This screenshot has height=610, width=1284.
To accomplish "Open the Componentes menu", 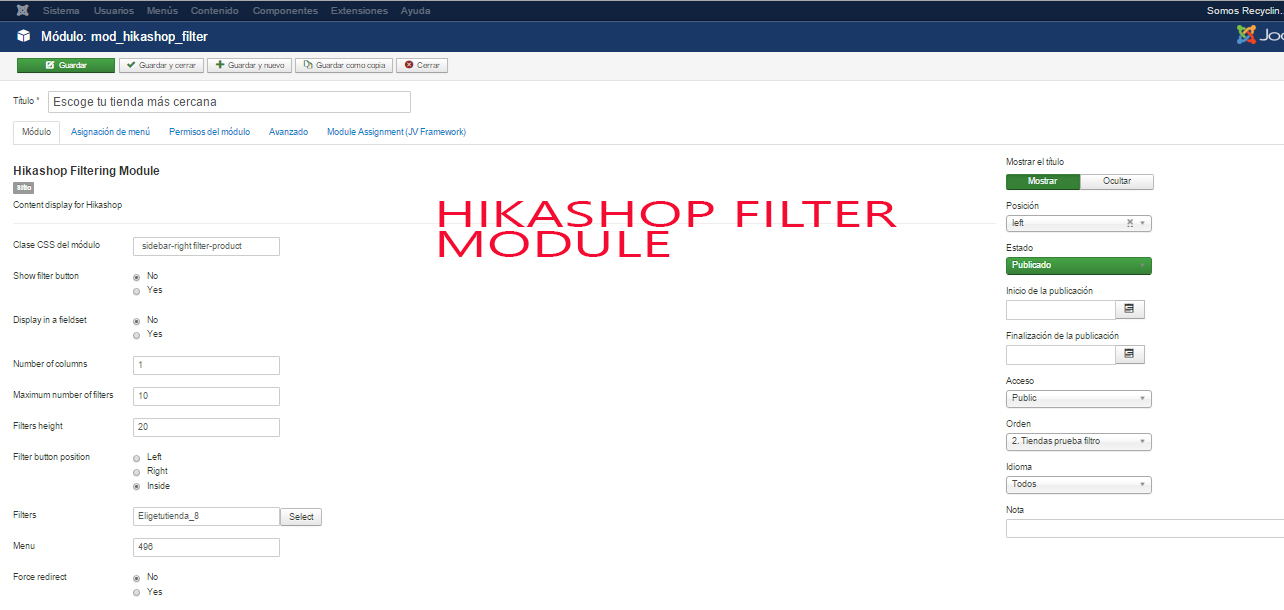I will 285,11.
